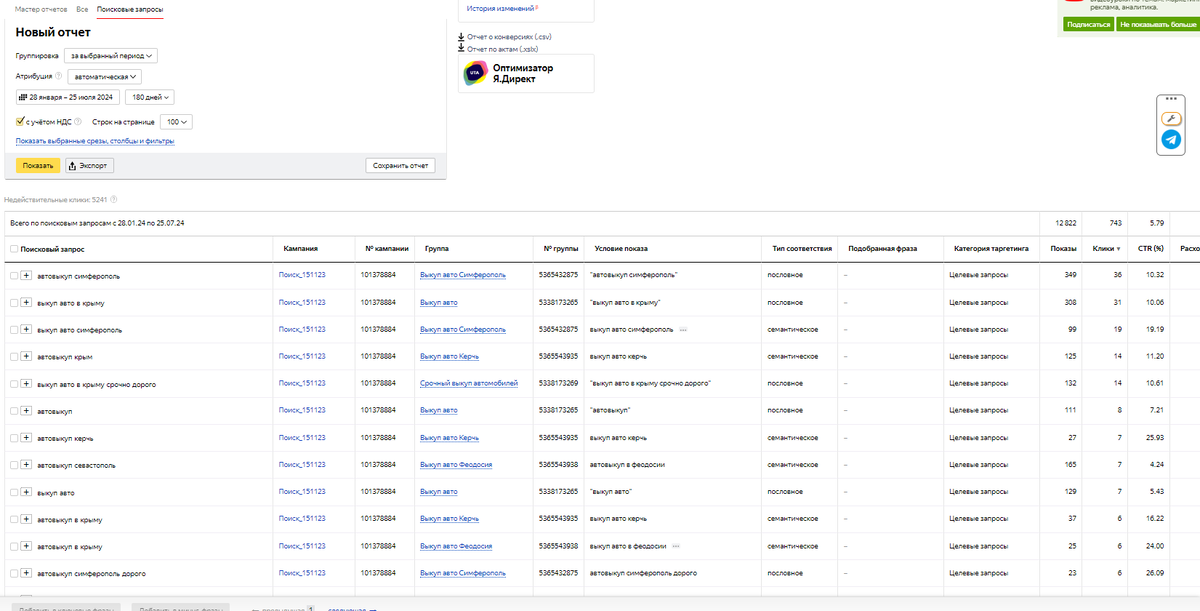1200x611 pixels.
Task: Open the Telegram icon in the floating widget
Action: pyautogui.click(x=1171, y=140)
